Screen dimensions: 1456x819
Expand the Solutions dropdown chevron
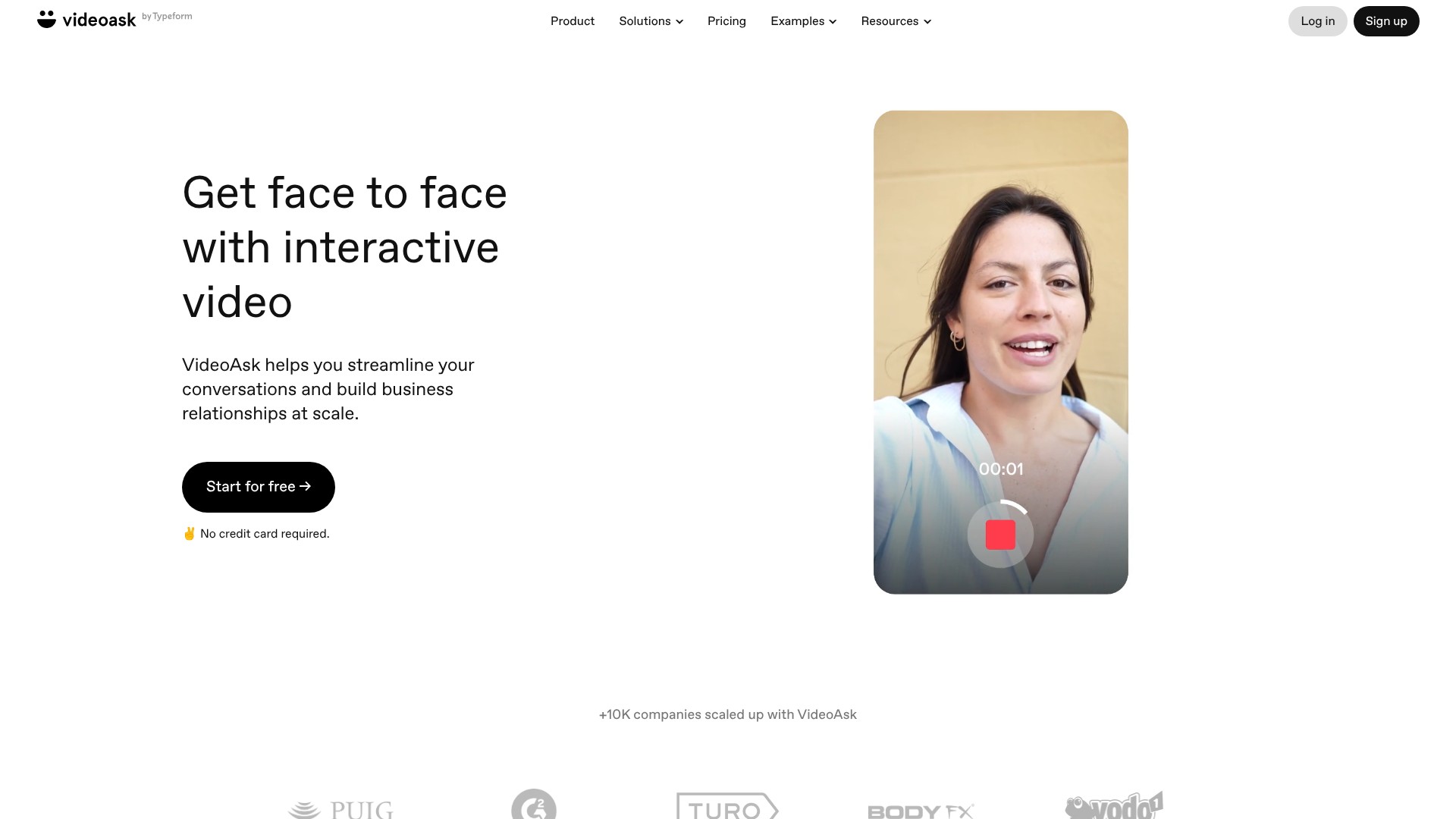pyautogui.click(x=679, y=21)
